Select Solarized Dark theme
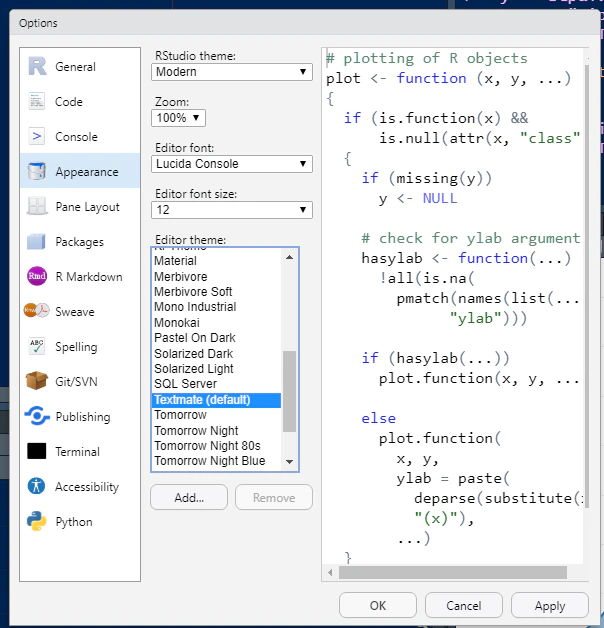Image resolution: width=604 pixels, height=628 pixels. pyautogui.click(x=217, y=353)
